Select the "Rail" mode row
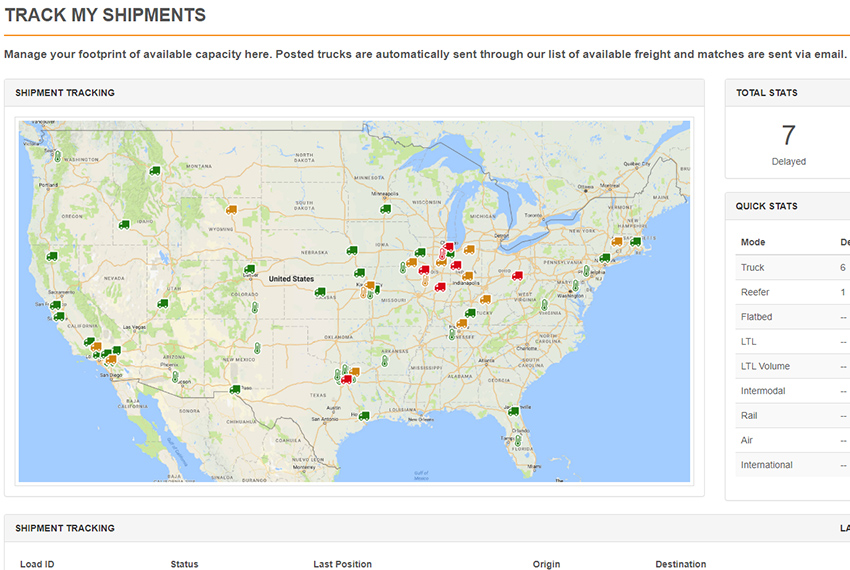The height and width of the screenshot is (570, 850). 793,415
